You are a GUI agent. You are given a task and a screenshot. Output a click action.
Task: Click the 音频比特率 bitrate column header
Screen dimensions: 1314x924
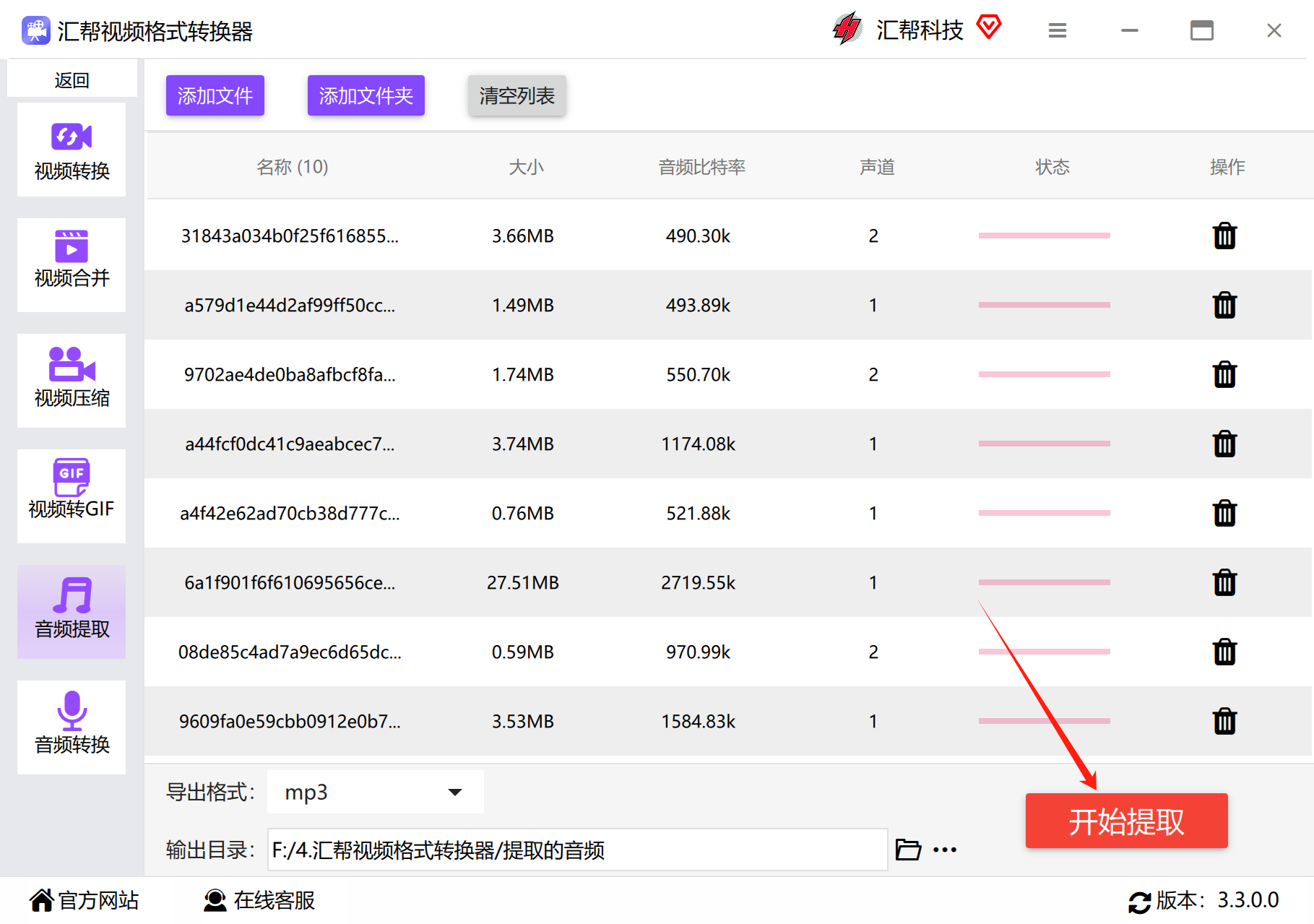click(x=701, y=167)
